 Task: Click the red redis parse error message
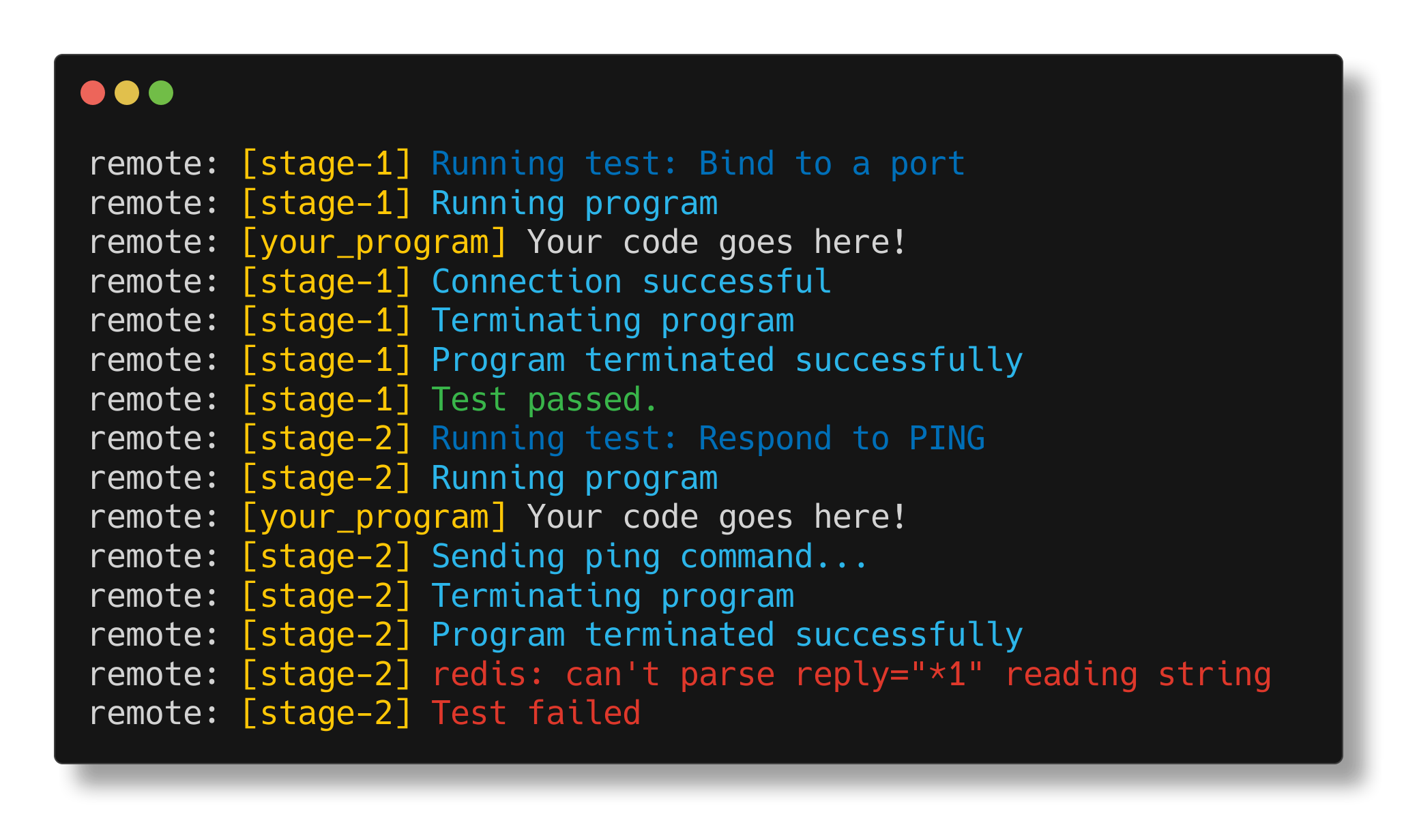[x=851, y=675]
